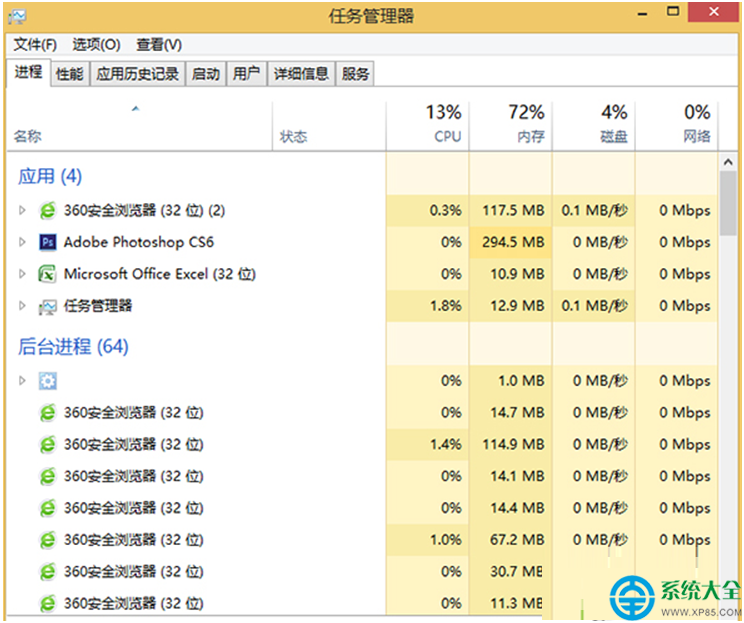This screenshot has height=623, width=744.
Task: Expand the Microsoft Office Excel row
Action: pos(22,274)
